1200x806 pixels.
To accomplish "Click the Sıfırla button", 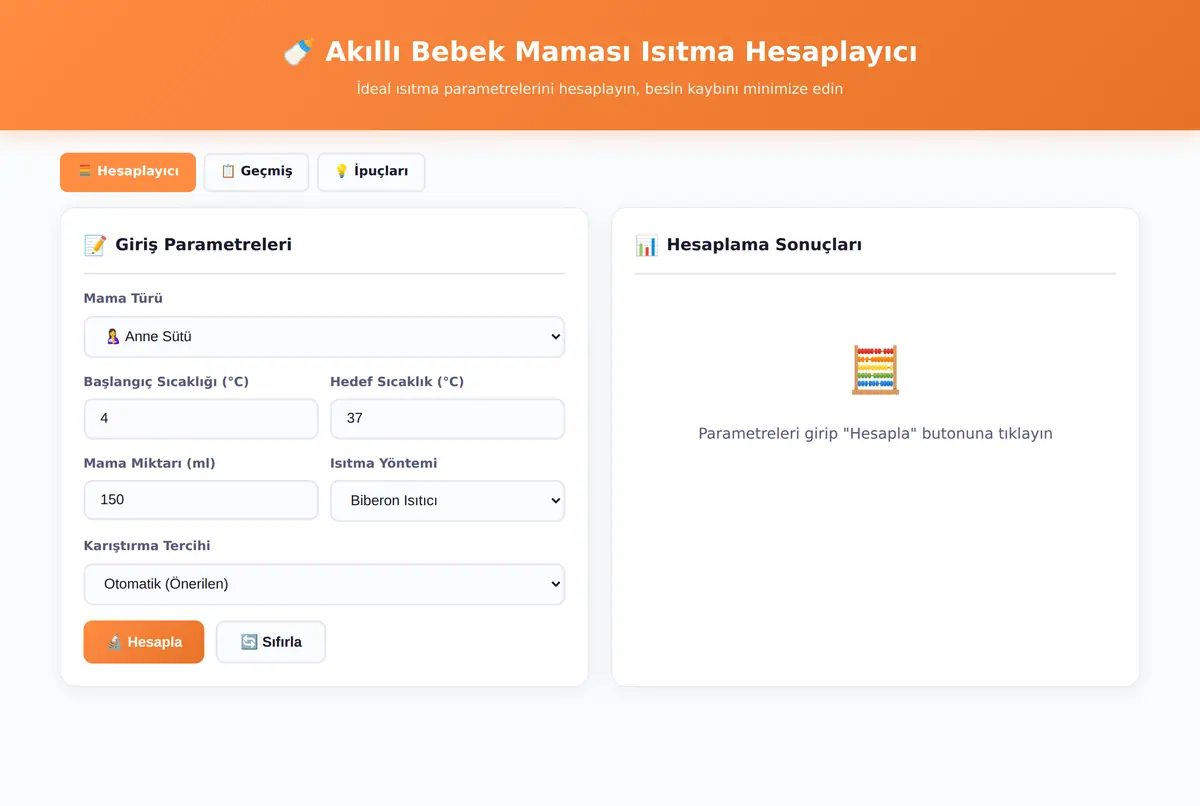I will point(271,642).
